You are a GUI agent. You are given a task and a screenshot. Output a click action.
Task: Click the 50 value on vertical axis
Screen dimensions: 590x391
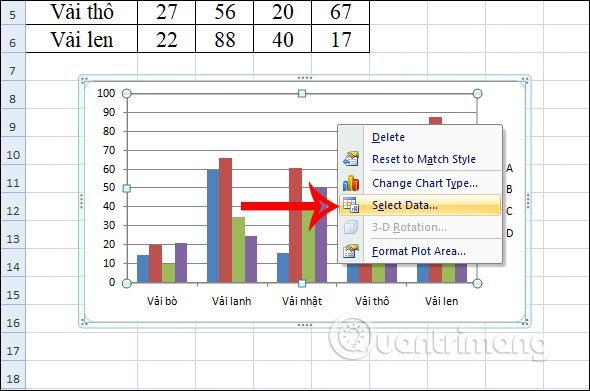(x=109, y=187)
